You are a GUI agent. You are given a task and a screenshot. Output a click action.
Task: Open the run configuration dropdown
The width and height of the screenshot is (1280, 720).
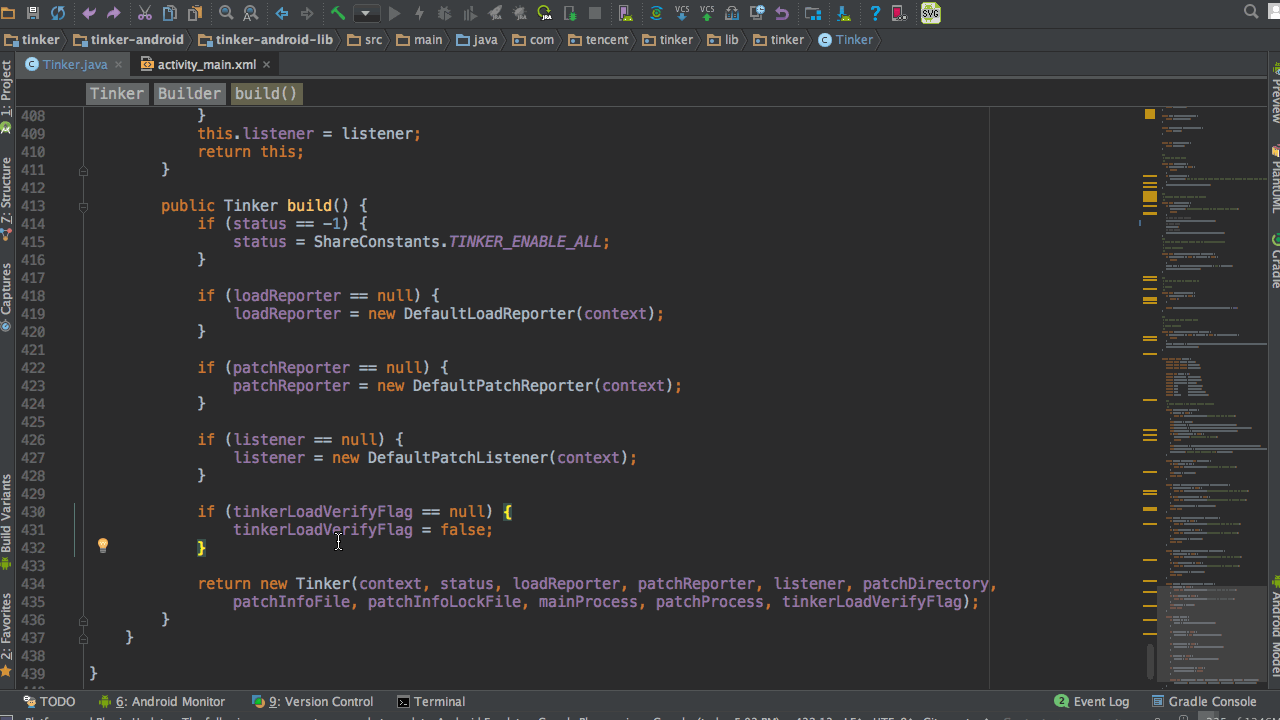[x=366, y=13]
